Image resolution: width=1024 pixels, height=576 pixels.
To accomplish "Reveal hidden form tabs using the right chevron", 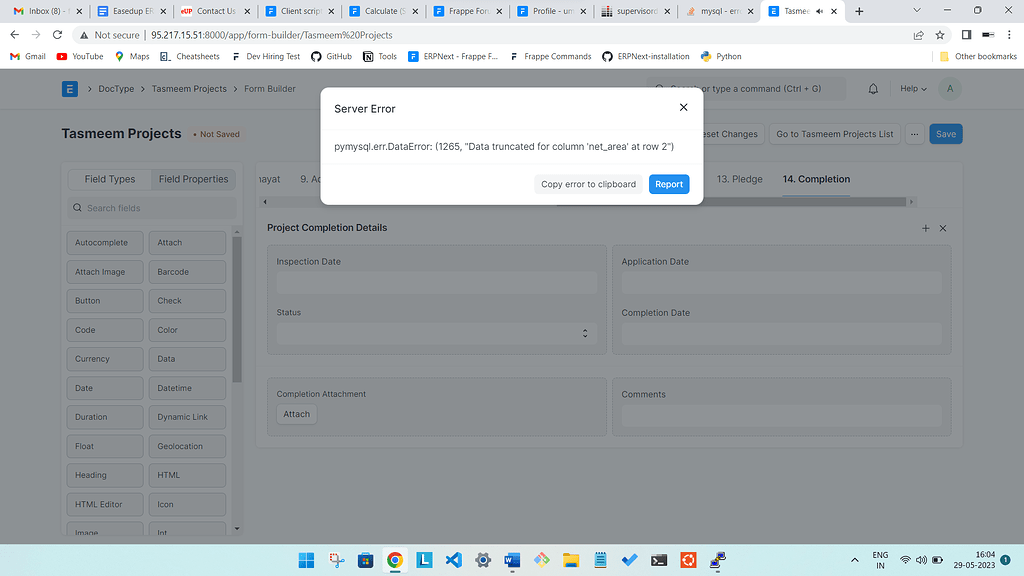I will click(911, 201).
